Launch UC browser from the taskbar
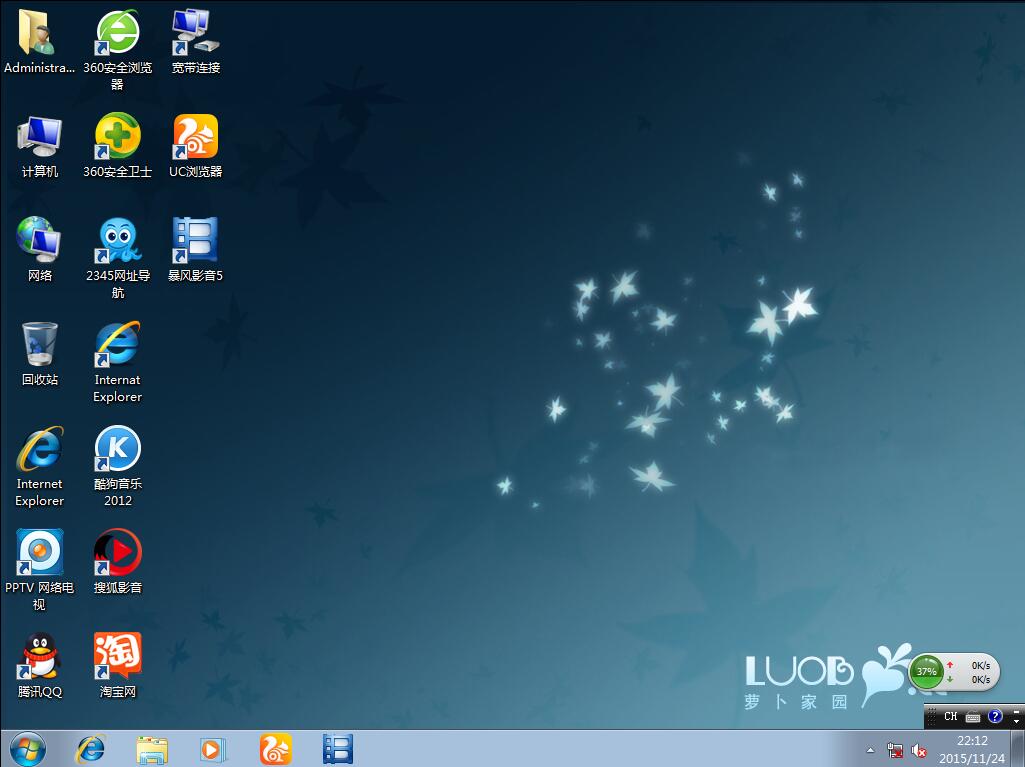 [x=275, y=749]
